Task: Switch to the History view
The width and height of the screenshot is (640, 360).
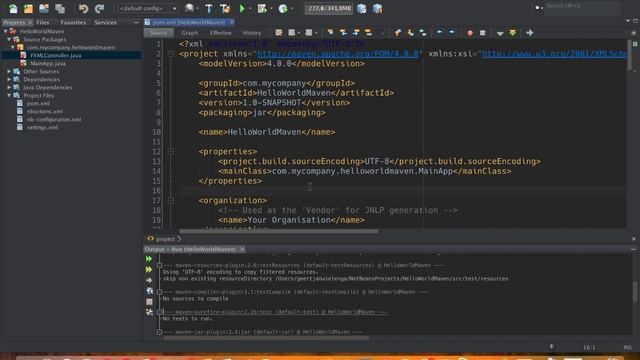Action: (x=251, y=33)
